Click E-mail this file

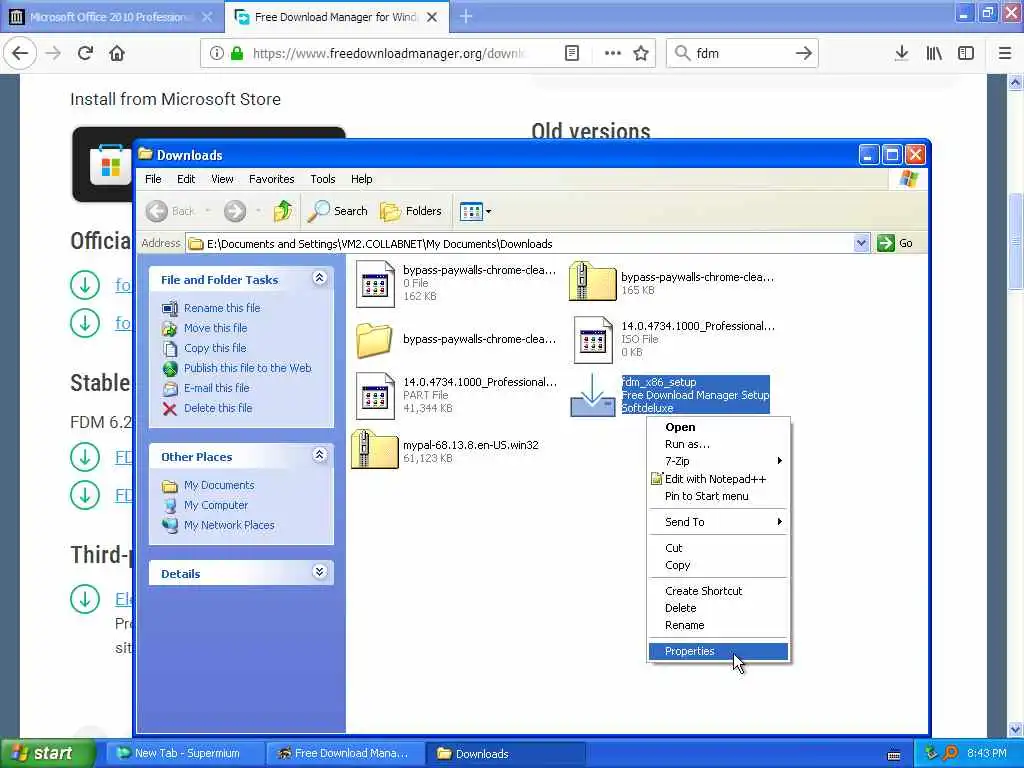pos(217,388)
